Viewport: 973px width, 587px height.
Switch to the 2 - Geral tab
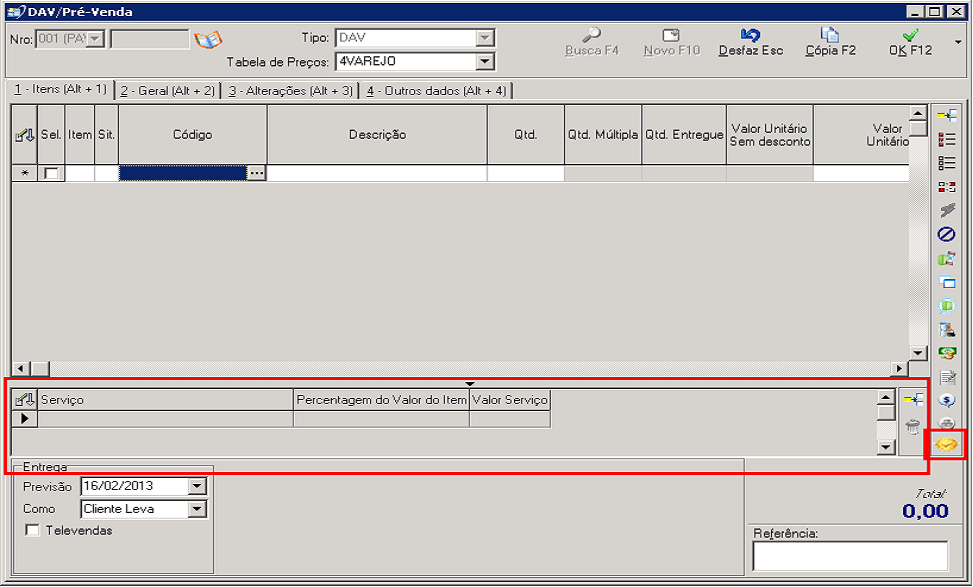(x=168, y=91)
